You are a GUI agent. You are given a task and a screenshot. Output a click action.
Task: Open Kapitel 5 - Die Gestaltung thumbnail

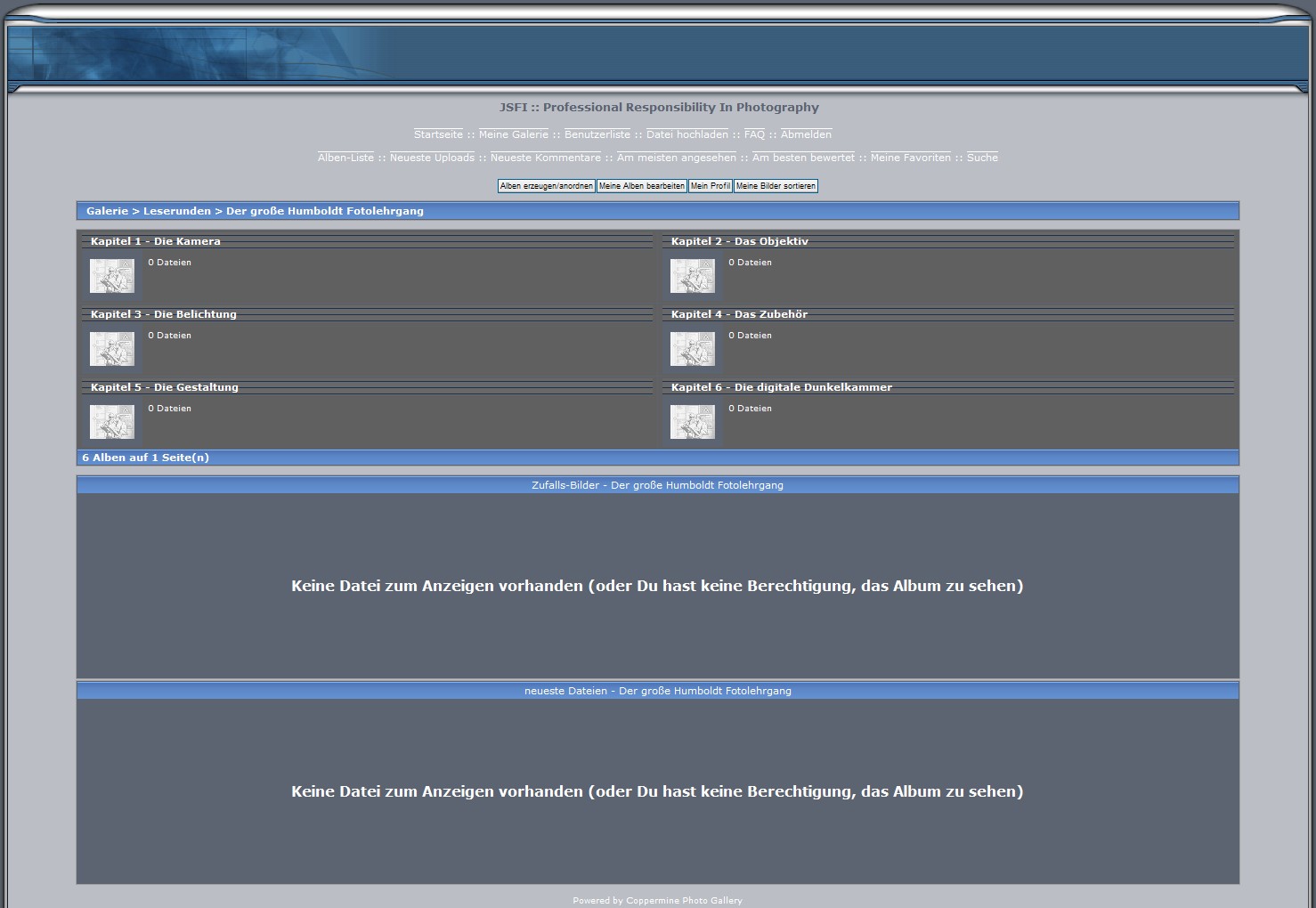pos(112,422)
